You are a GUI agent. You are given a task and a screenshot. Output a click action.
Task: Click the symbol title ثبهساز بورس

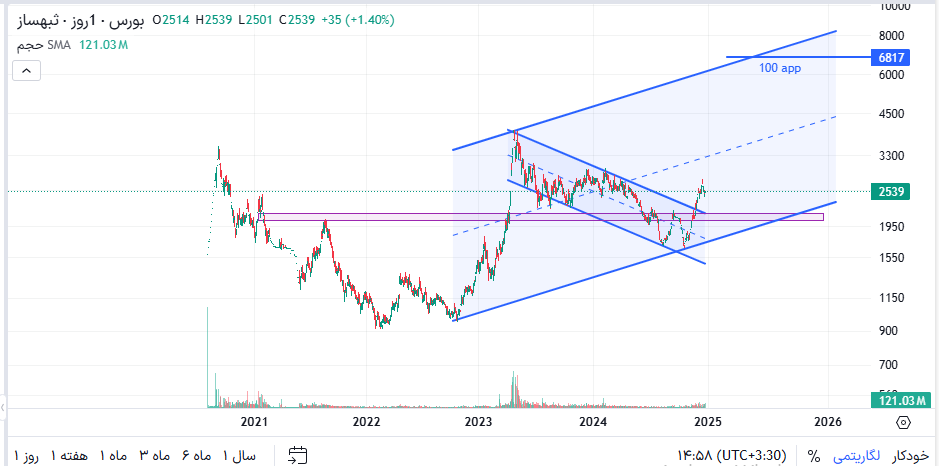(80, 20)
